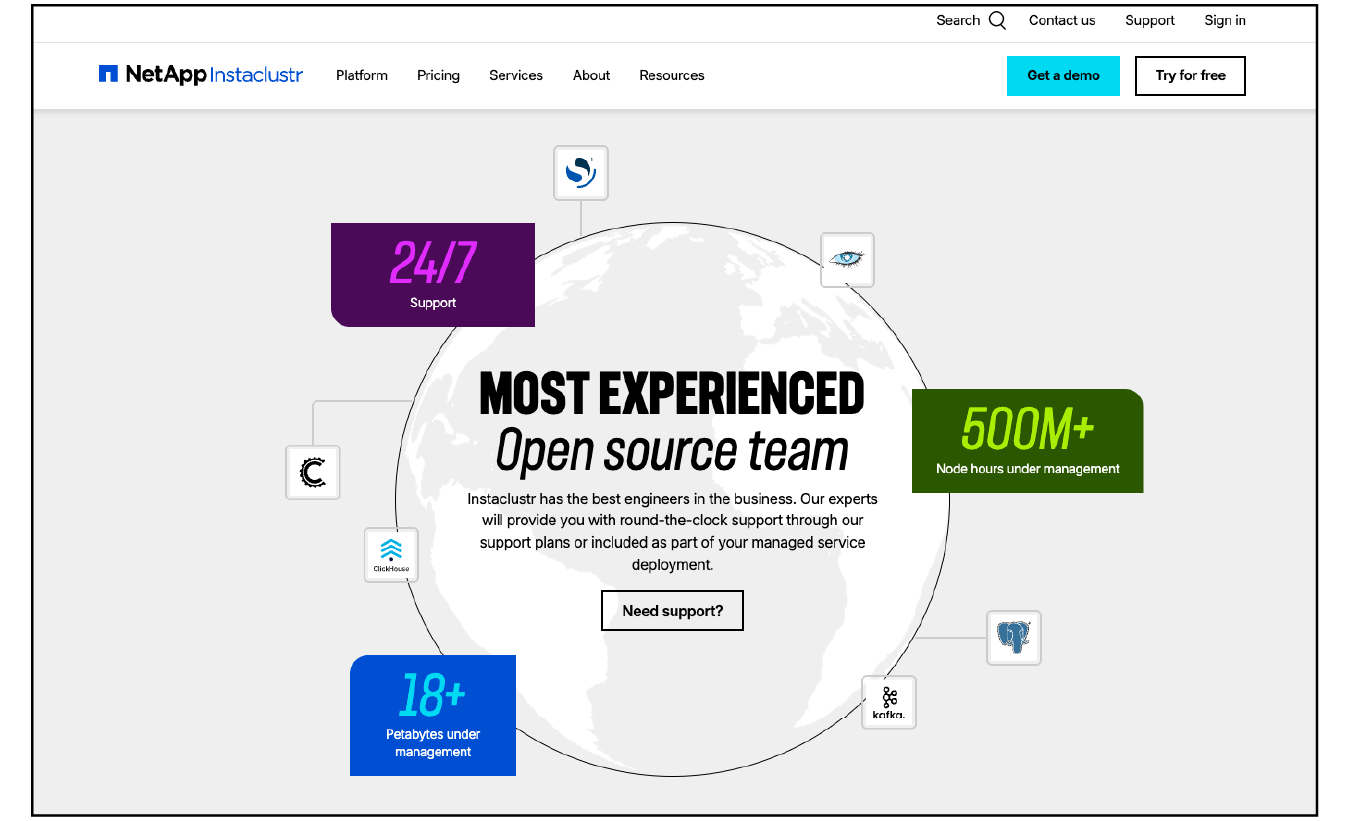Viewport: 1350px width, 821px height.
Task: Click the NetApp Instaclustr logo
Action: pos(199,74)
